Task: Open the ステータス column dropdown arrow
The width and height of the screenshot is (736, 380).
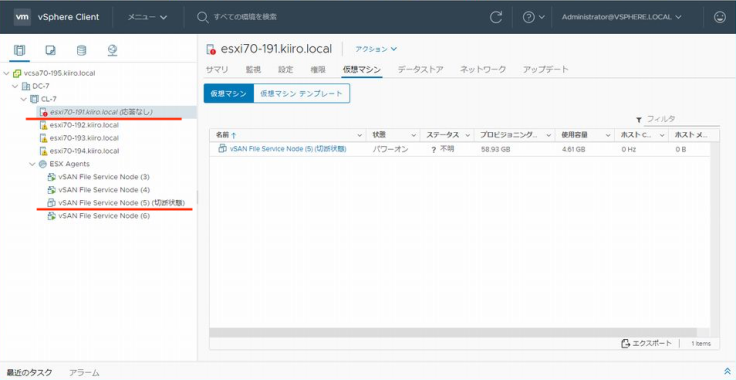Action: 468,135
